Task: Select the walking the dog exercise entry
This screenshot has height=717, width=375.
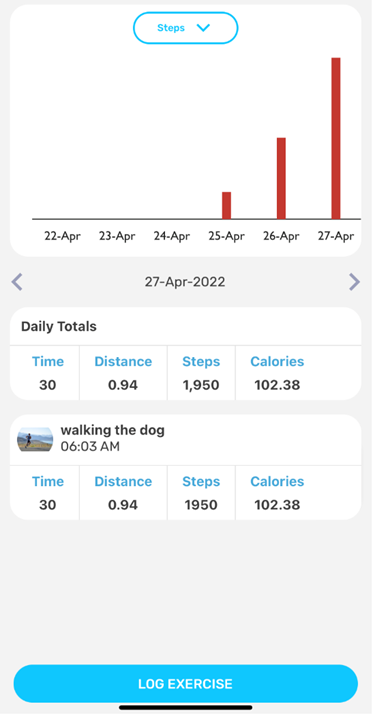Action: [x=186, y=439]
